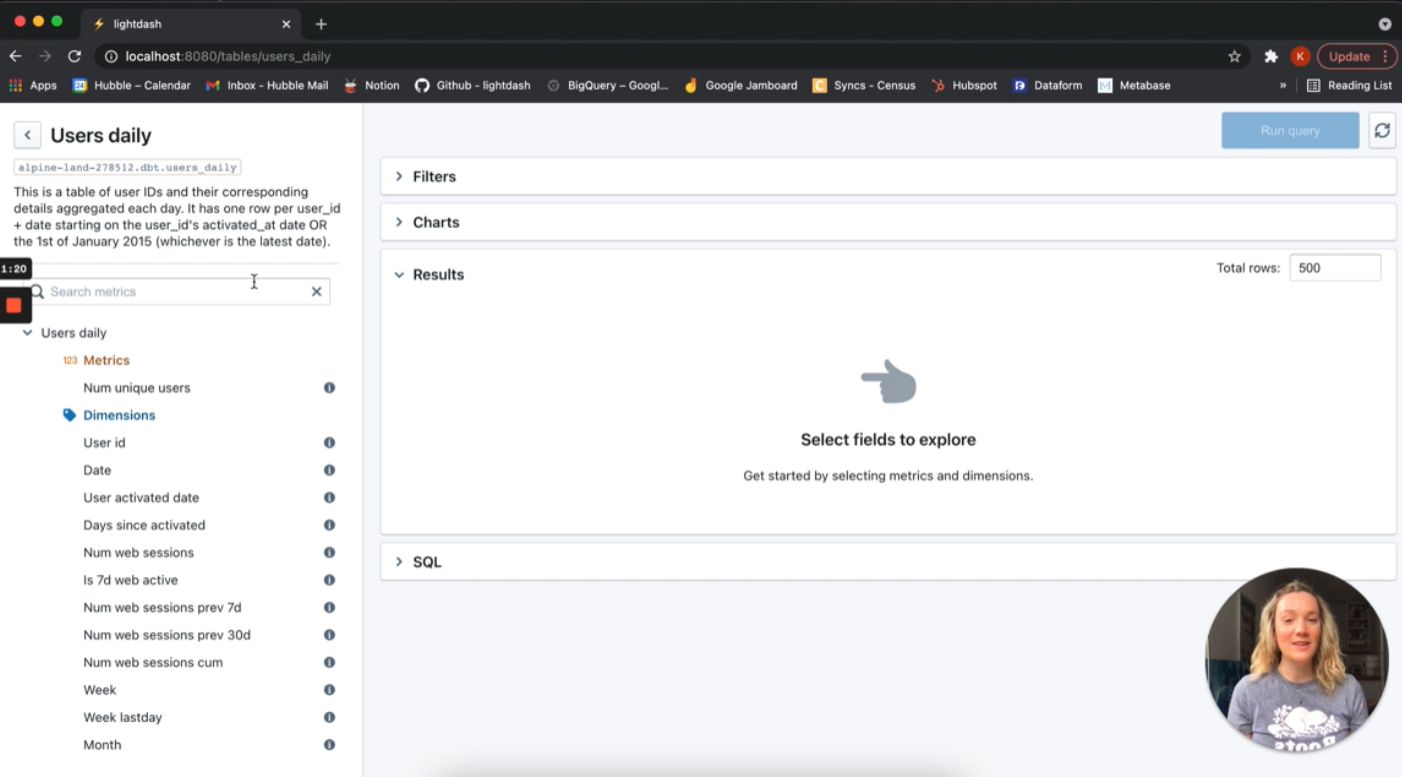The image size is (1402, 777).
Task: Open the Metabase bookmark
Action: (x=1134, y=85)
